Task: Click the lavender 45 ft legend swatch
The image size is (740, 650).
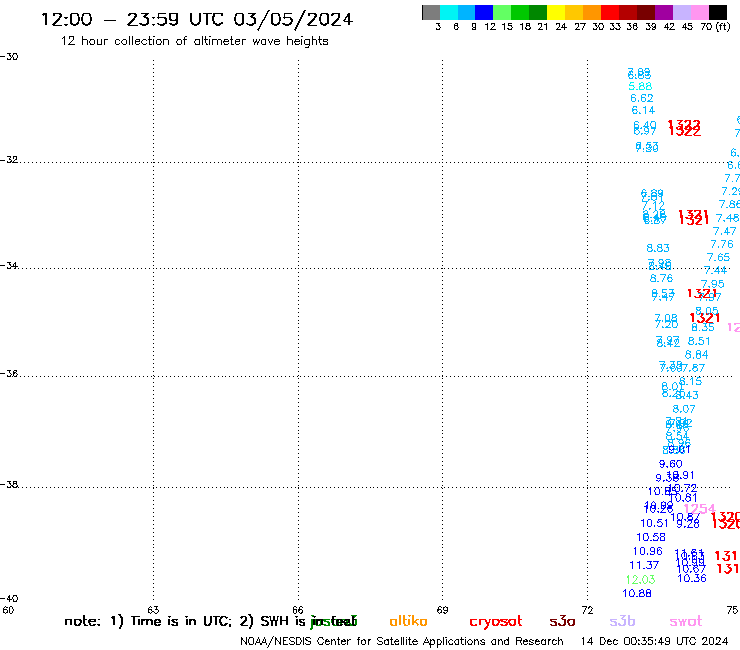Action: [681, 12]
